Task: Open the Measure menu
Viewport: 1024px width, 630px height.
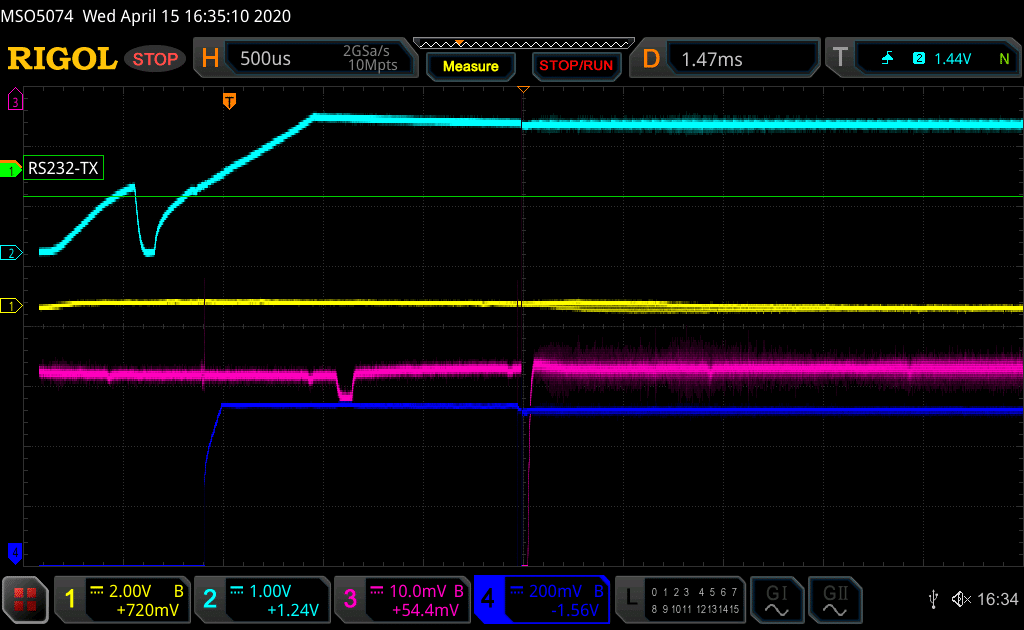Action: 470,66
